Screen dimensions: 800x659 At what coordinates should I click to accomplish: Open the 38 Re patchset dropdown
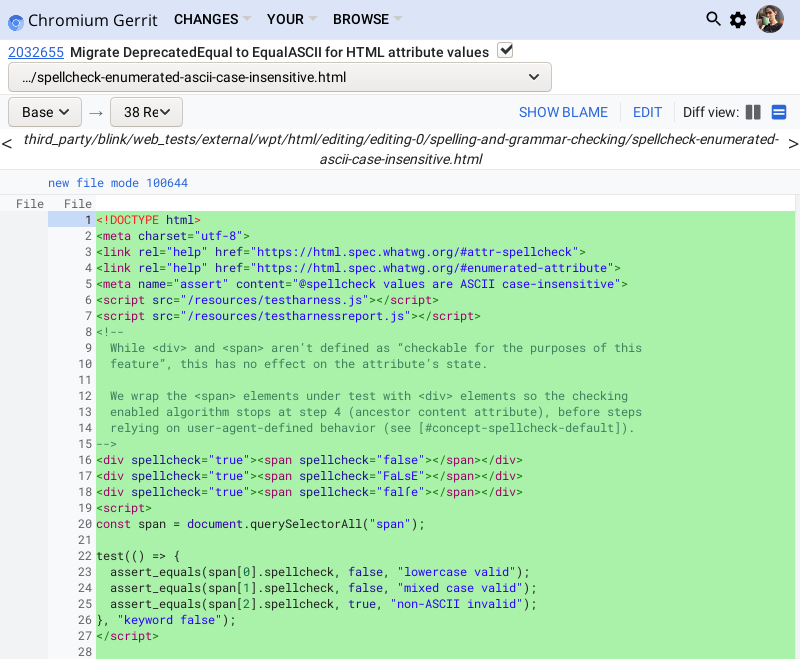click(146, 112)
